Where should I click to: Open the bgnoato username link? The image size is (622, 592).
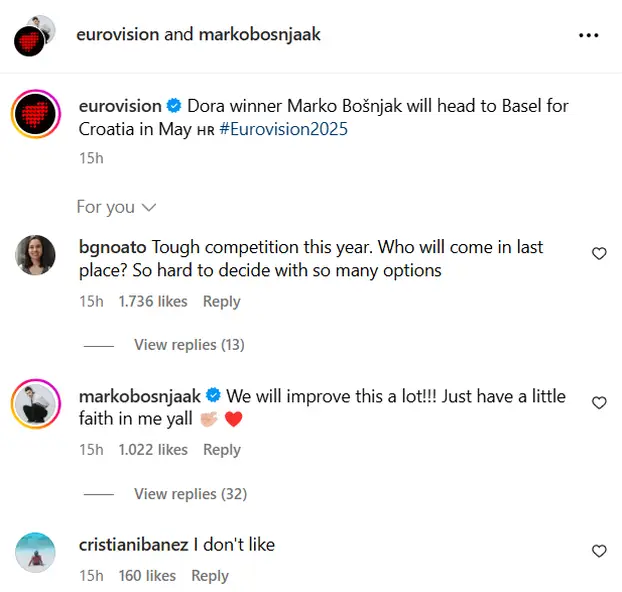tap(113, 247)
